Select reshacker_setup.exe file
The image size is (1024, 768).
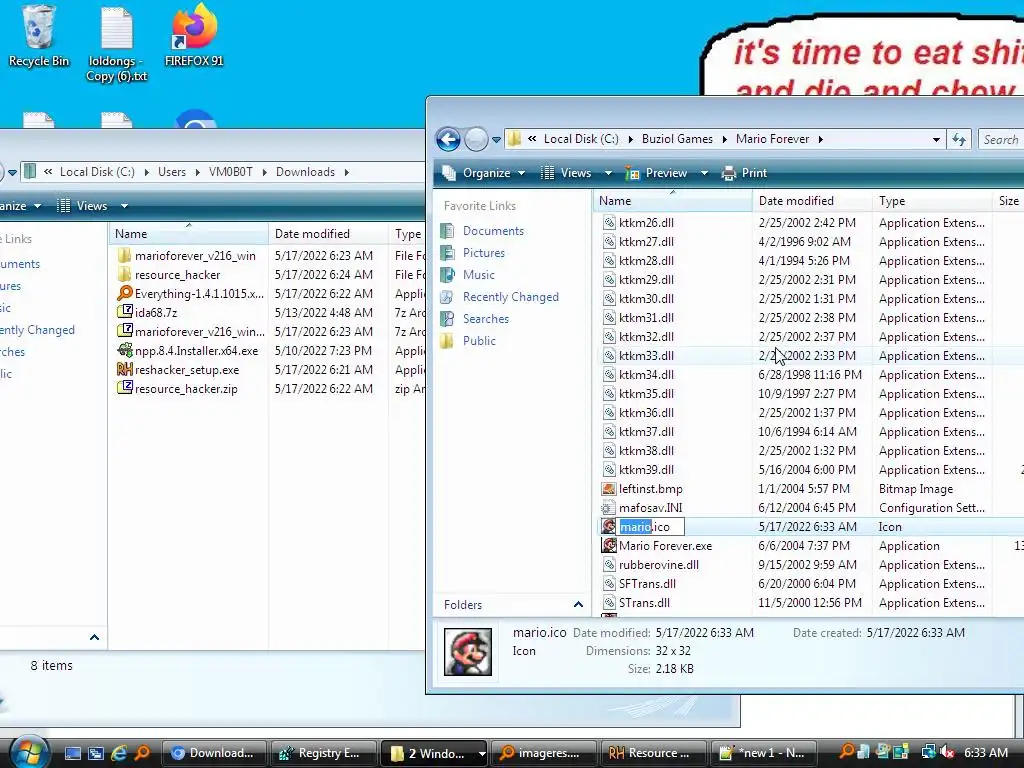coord(187,370)
